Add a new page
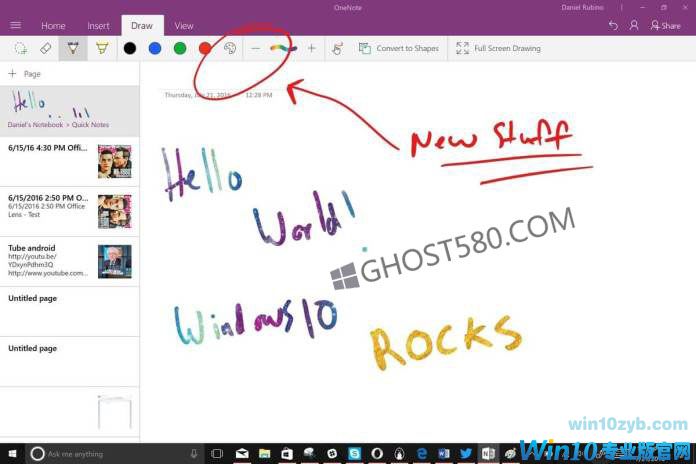Image resolution: width=696 pixels, height=464 pixels. pyautogui.click(x=25, y=74)
